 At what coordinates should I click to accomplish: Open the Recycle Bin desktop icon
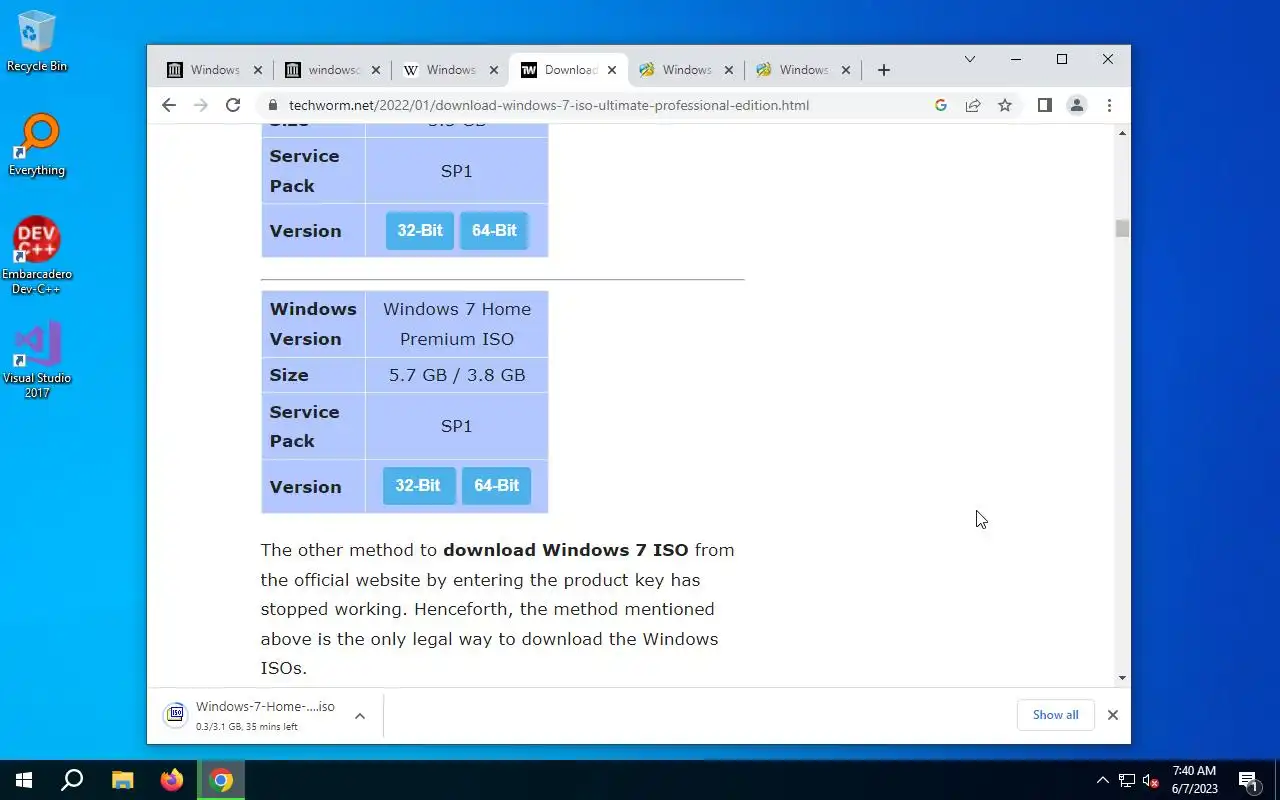(37, 42)
